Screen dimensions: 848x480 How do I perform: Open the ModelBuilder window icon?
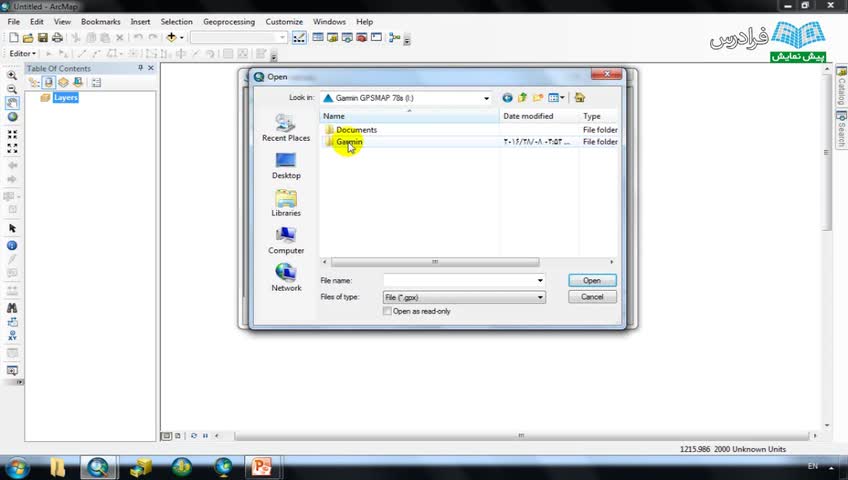click(394, 37)
